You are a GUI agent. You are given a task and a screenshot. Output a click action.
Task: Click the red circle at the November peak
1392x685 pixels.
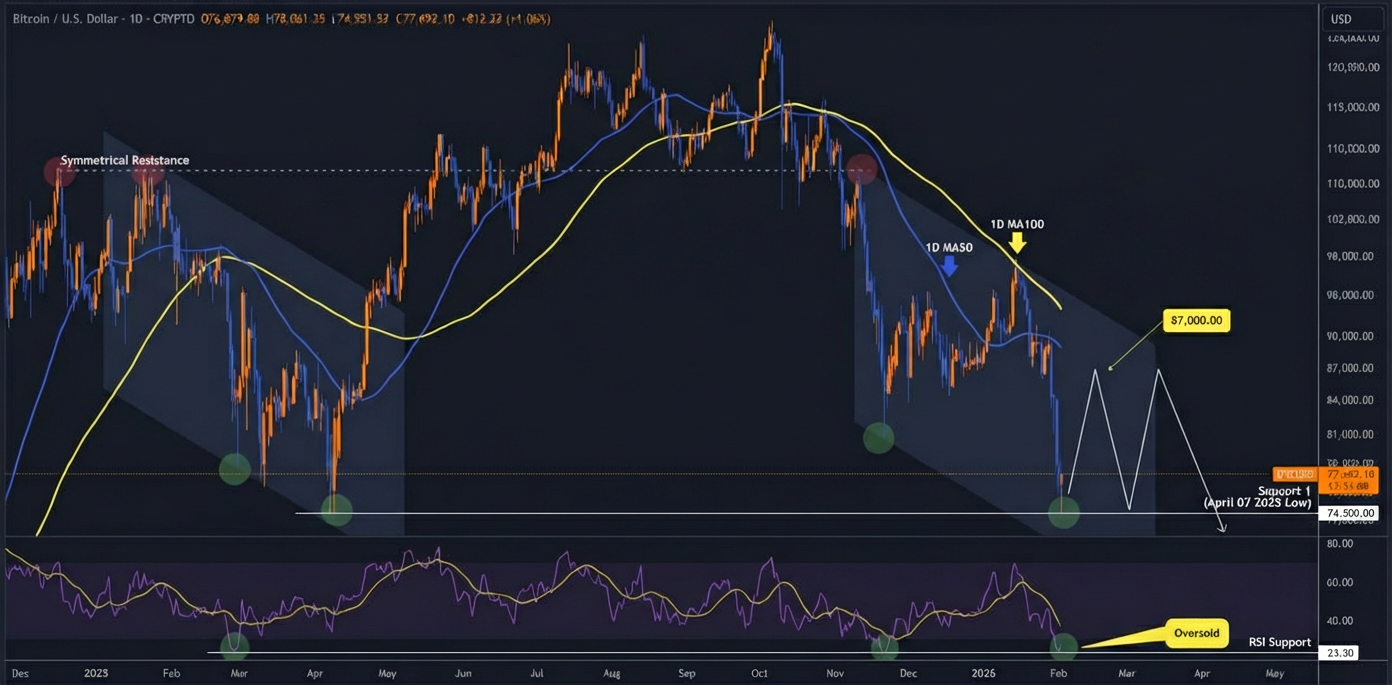(860, 169)
